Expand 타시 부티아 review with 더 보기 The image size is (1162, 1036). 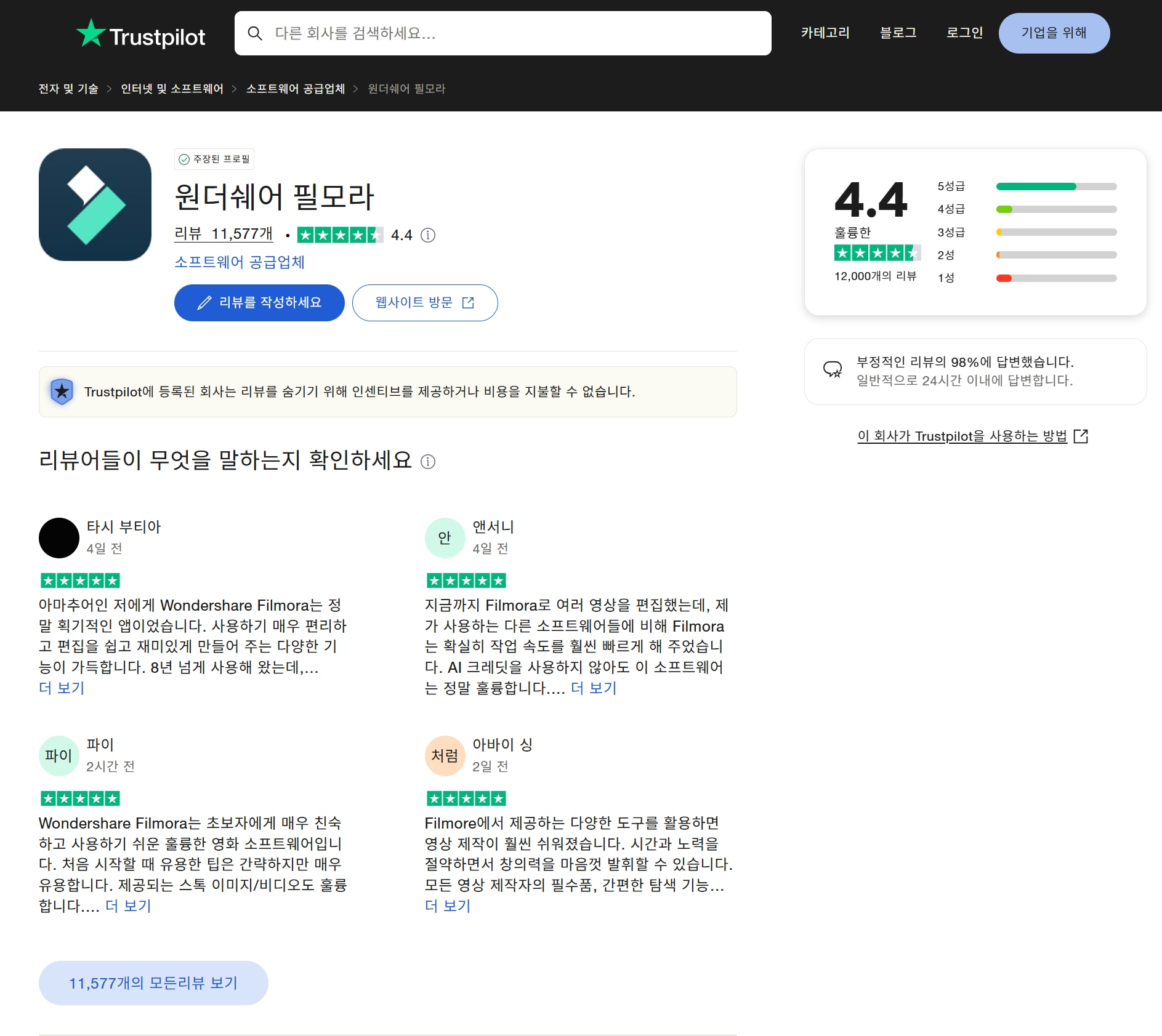62,688
